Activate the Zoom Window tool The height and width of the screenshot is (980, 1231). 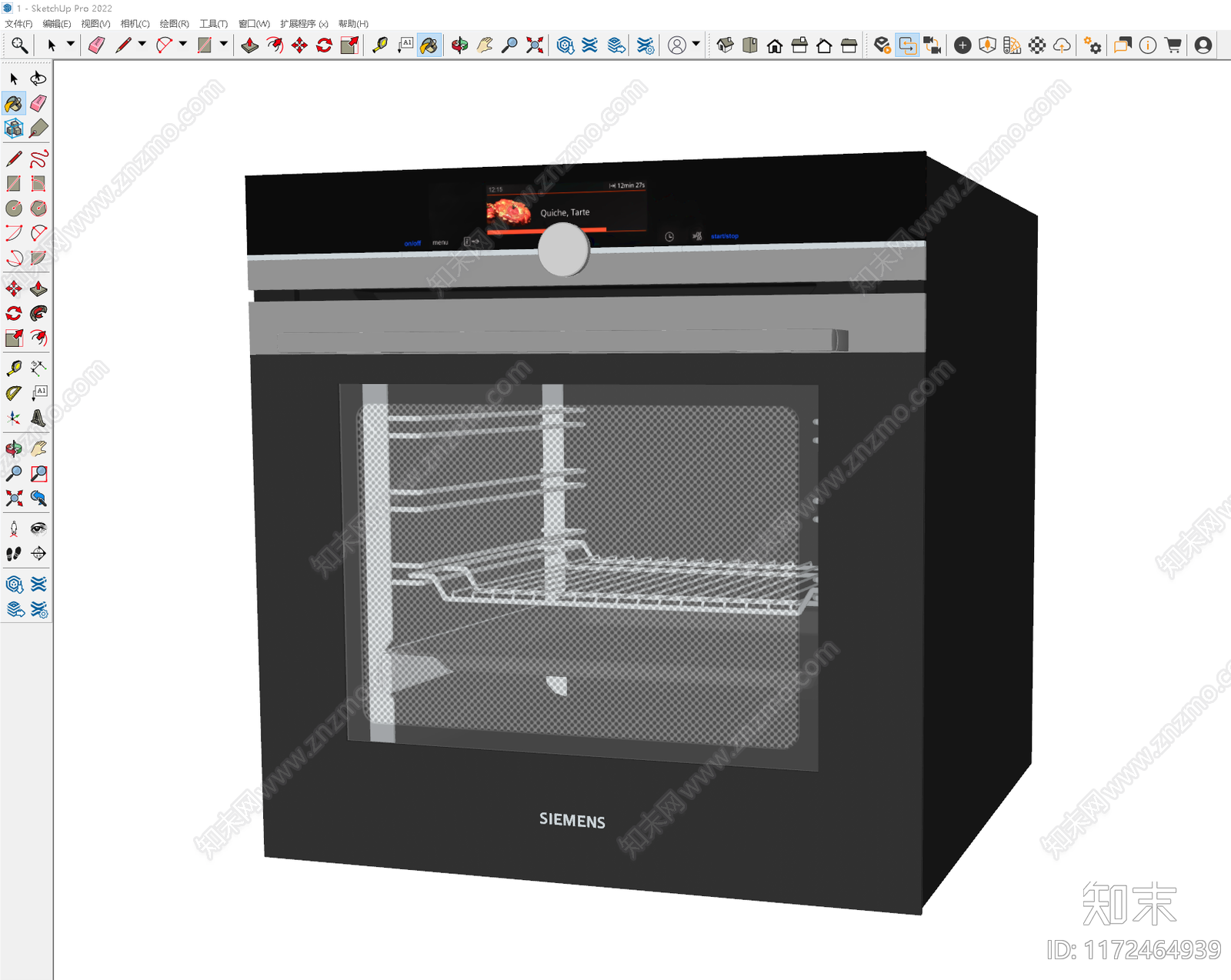coord(38,474)
